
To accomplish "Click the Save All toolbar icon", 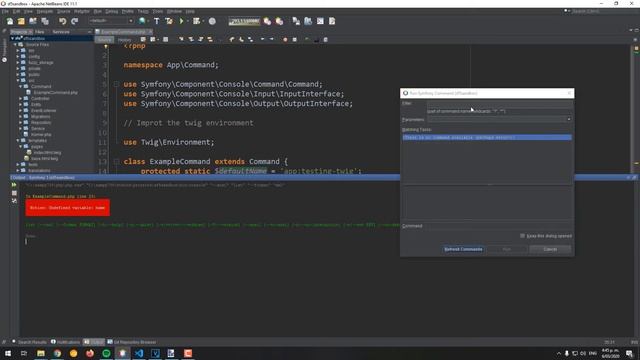I will click(x=44, y=21).
